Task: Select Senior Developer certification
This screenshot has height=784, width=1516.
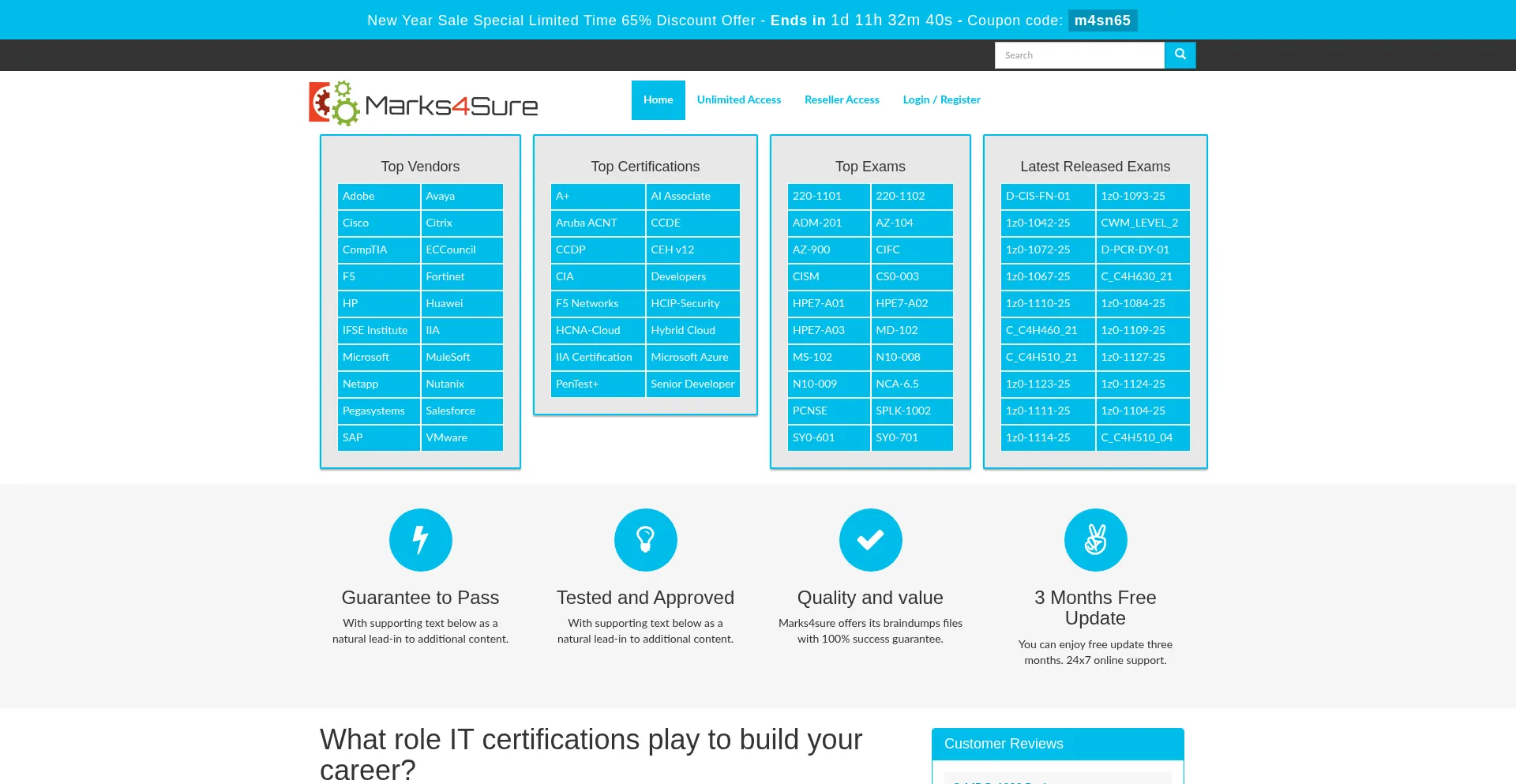Action: [x=692, y=384]
